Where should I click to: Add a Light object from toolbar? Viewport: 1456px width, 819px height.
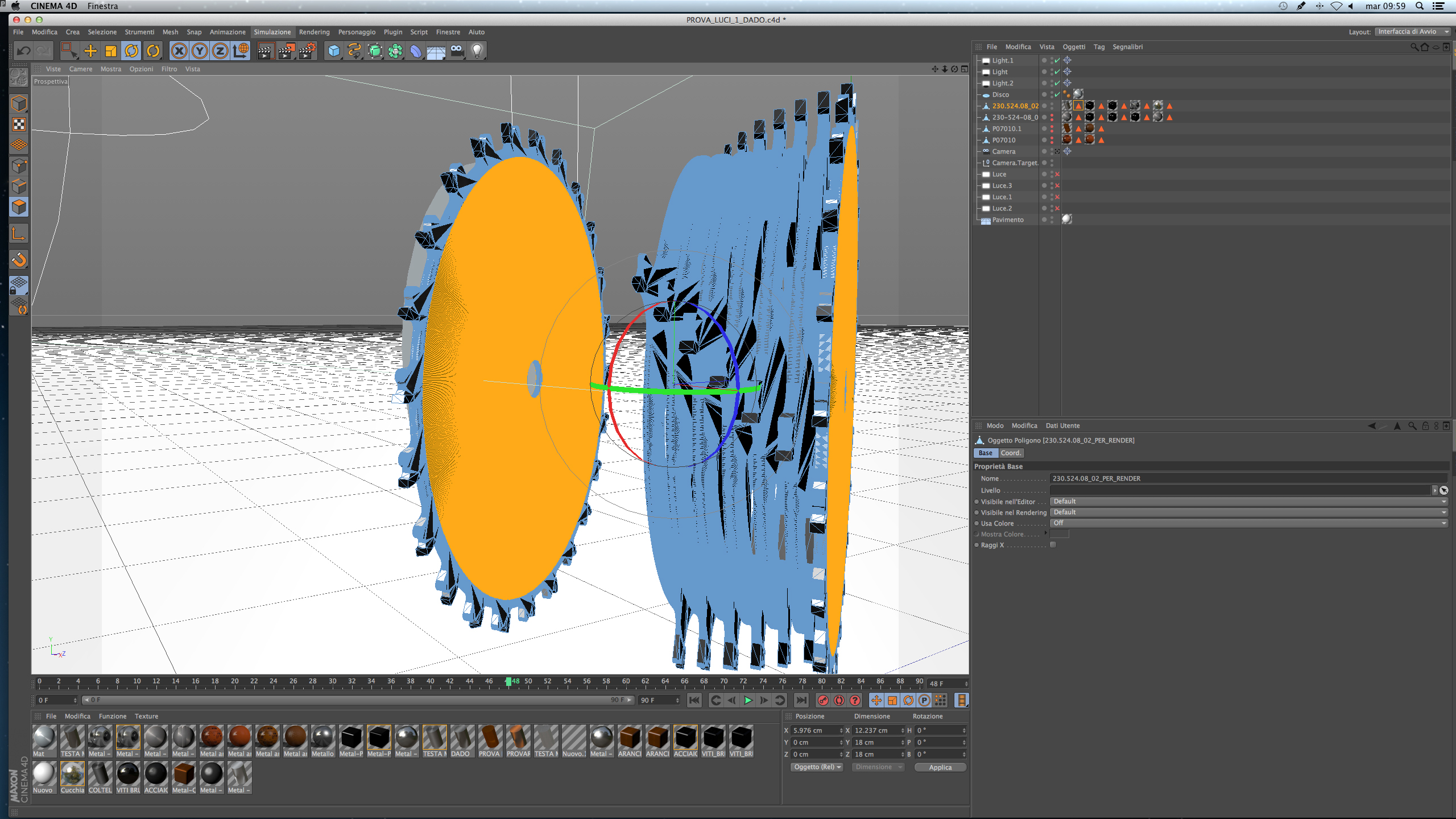pos(477,51)
